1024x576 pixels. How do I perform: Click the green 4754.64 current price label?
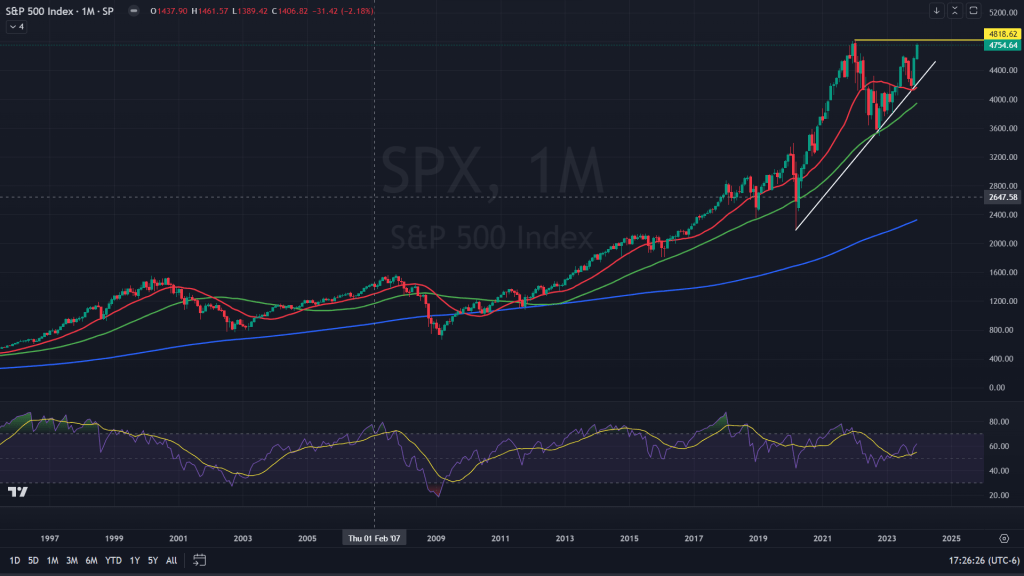(x=1001, y=45)
